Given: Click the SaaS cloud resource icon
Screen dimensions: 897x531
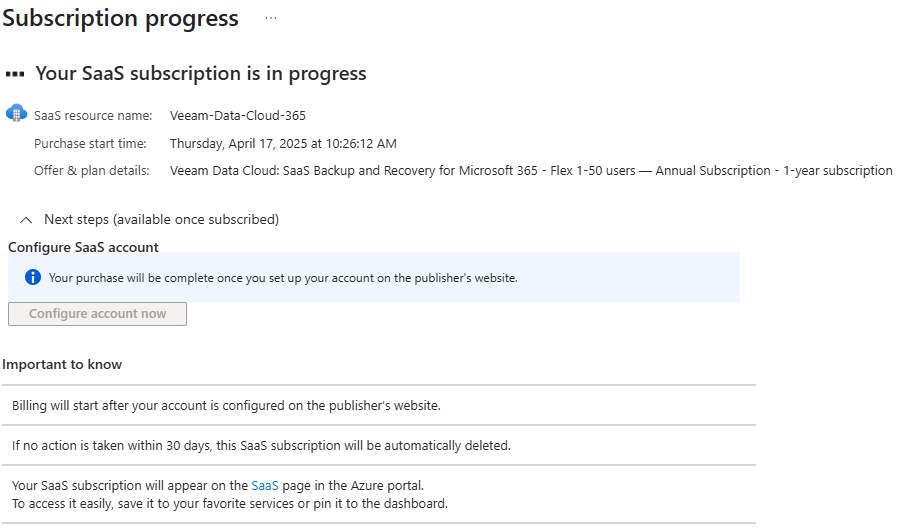Looking at the screenshot, I should pos(16,113).
